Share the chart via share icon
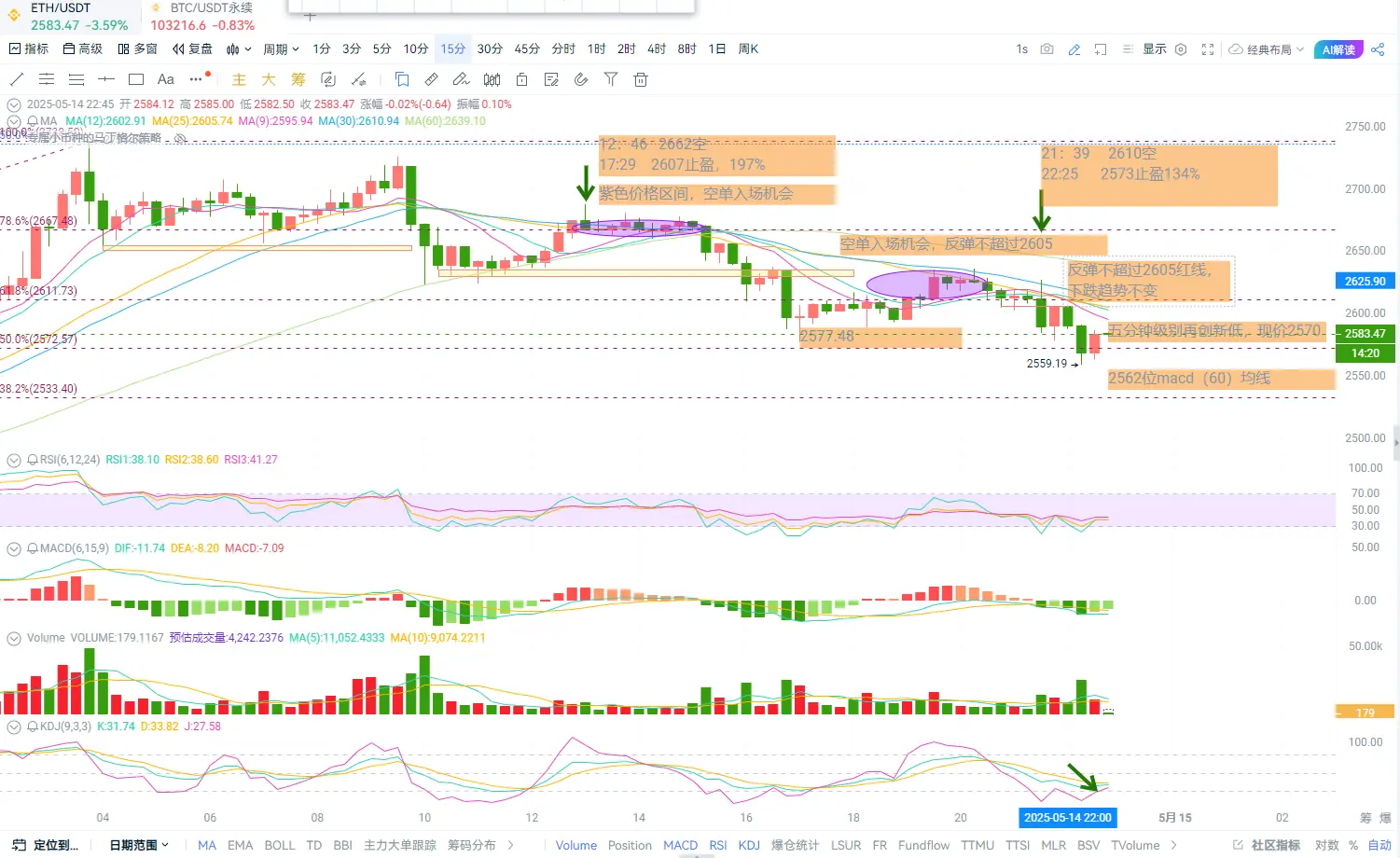 [1378, 49]
